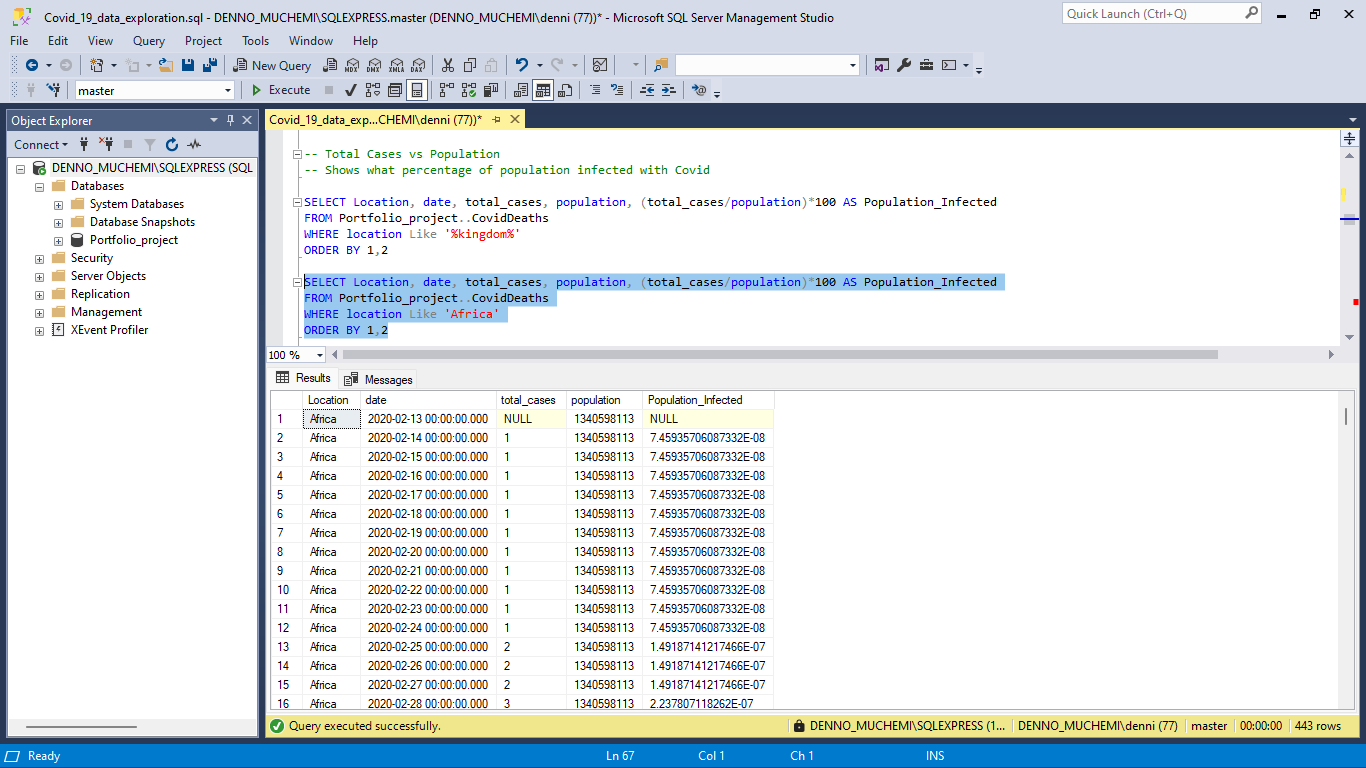Viewport: 1366px width, 768px height.
Task: Click the Change Connection icon beside the database box
Action: 54,90
